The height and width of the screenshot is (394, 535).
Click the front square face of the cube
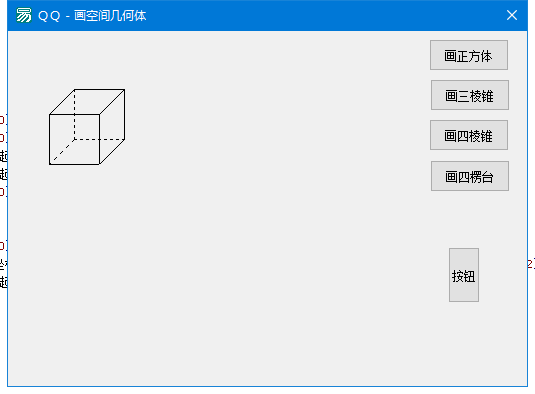tap(61, 152)
